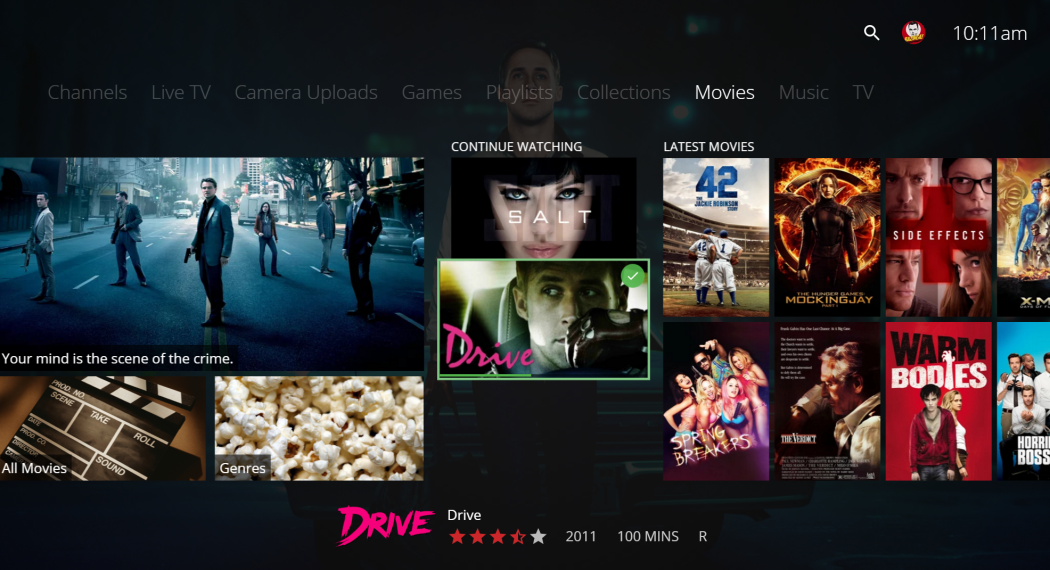Open the search magnifier icon
Screen dimensions: 1050x570
coord(871,33)
